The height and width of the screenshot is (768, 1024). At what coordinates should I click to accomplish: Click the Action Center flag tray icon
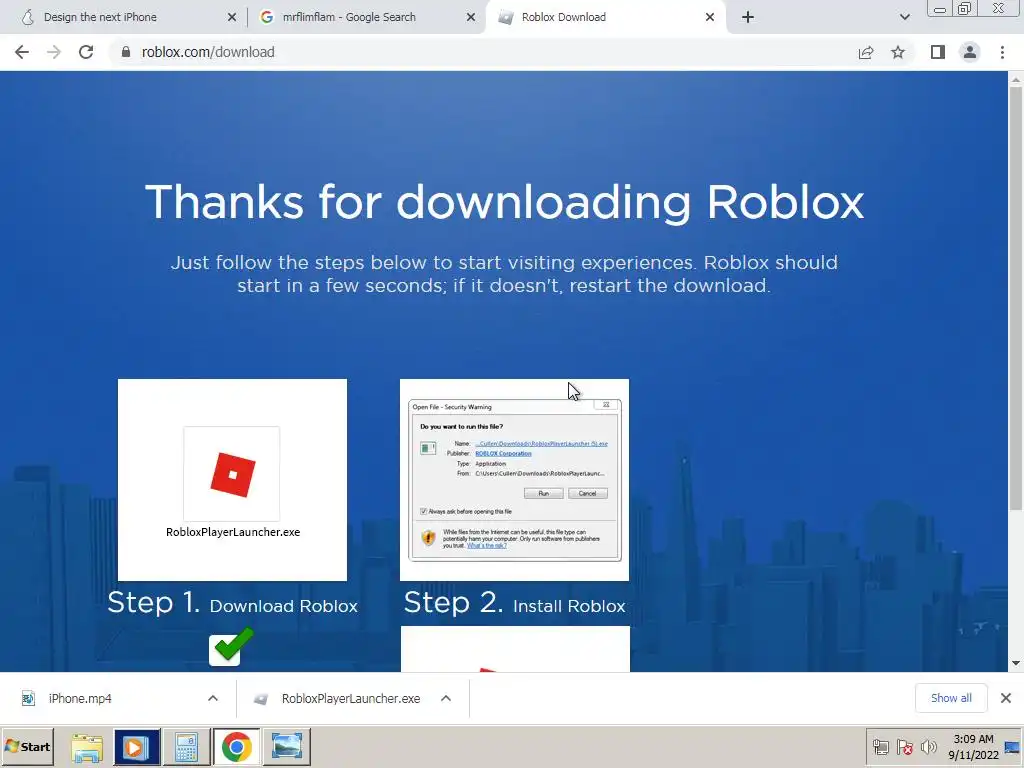pos(904,747)
